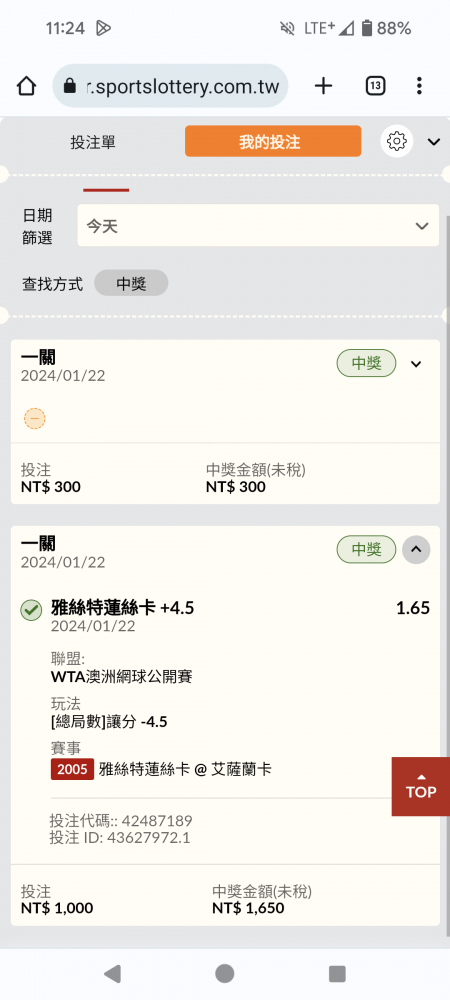The height and width of the screenshot is (1000, 450).
Task: Tap the Android home circle button
Action: pos(224,973)
